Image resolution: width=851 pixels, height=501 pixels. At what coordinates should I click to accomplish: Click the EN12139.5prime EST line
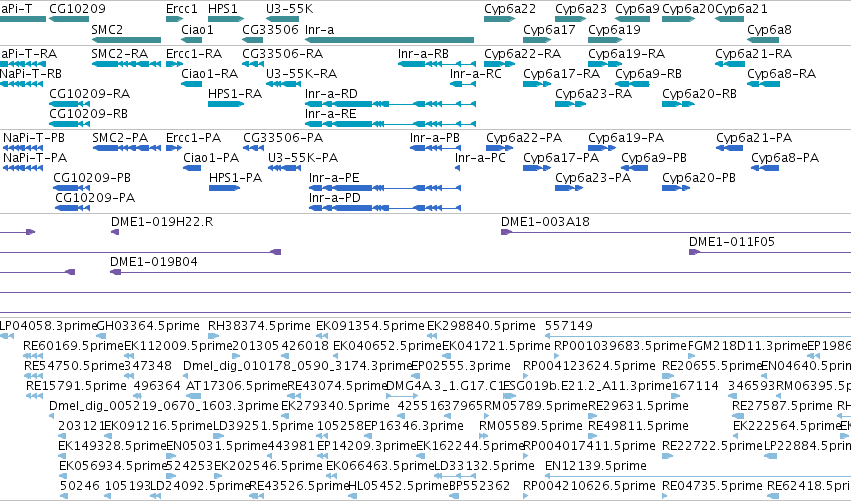(x=697, y=476)
